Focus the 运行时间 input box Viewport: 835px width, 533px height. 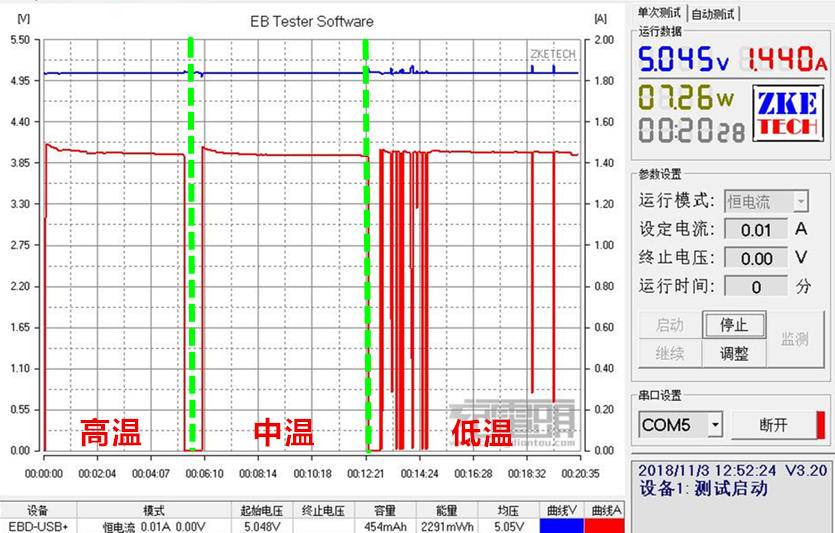(755, 287)
